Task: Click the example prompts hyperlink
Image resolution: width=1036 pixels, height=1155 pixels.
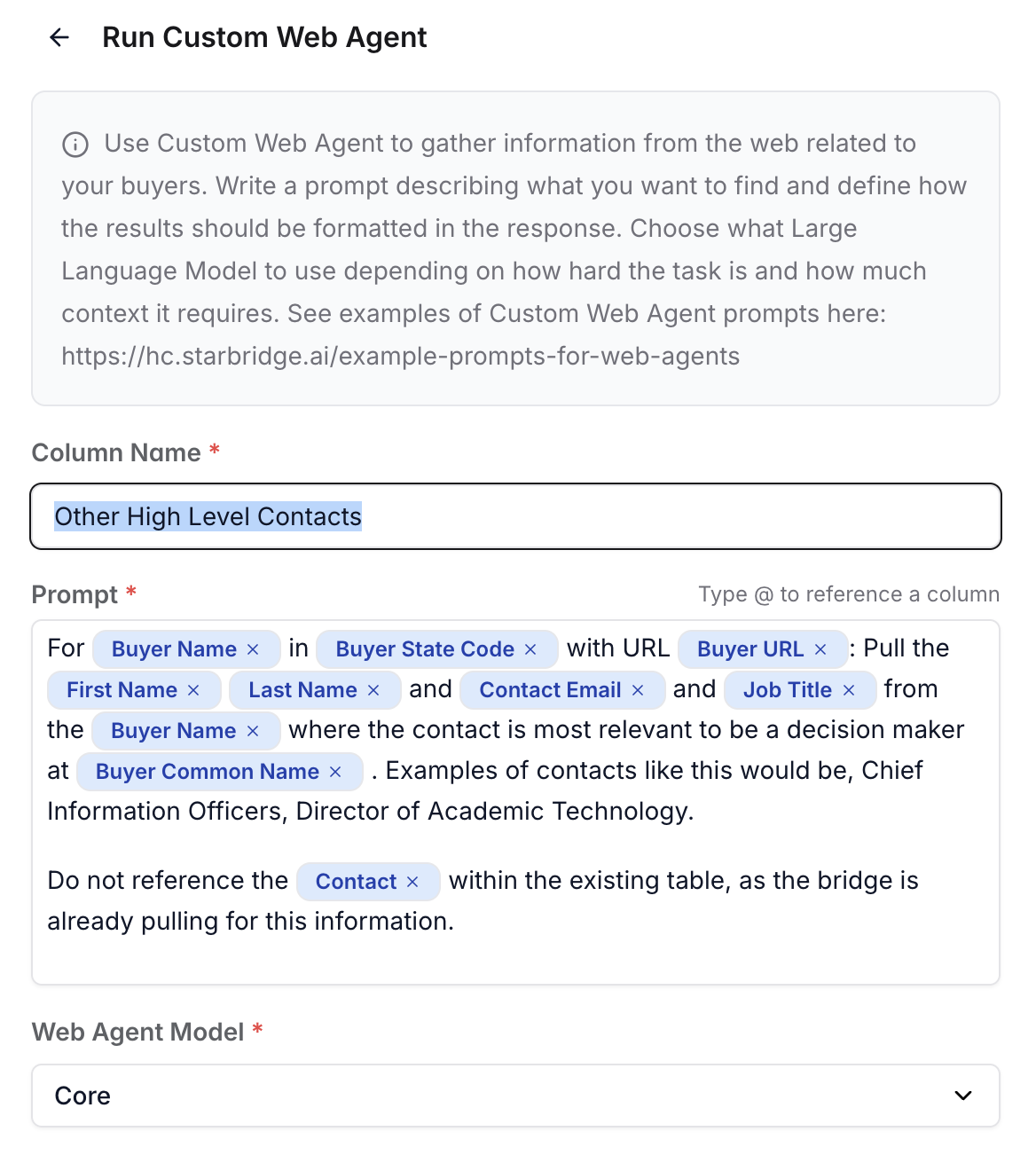Action: 401,356
